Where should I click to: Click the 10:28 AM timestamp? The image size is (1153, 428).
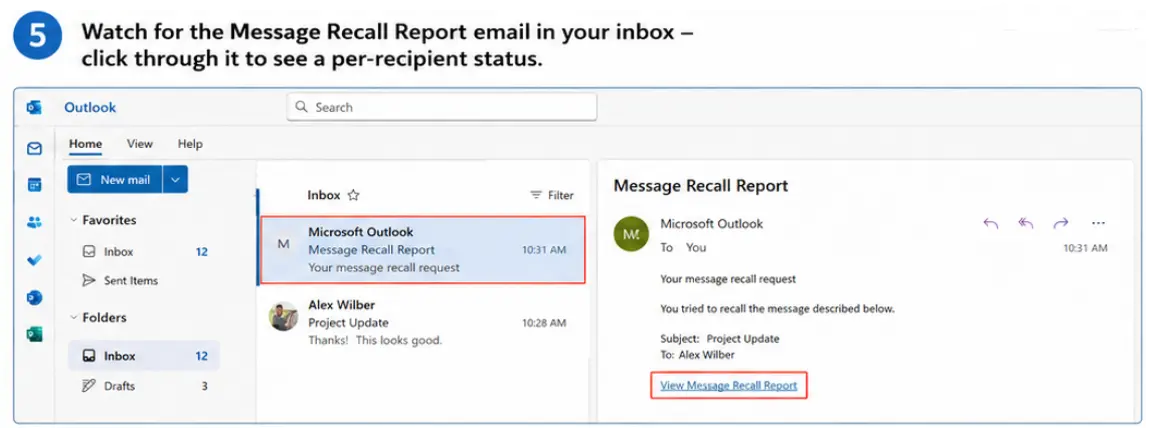[544, 323]
